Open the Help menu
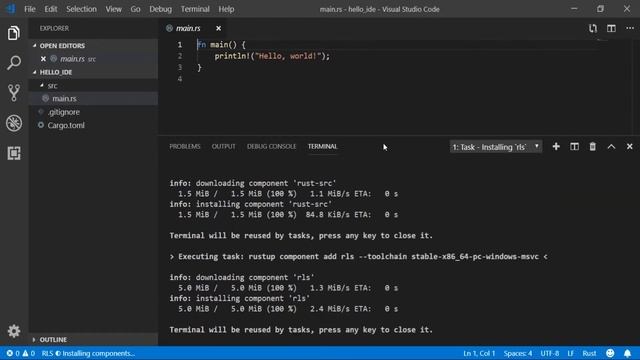This screenshot has width=640, height=360. tap(226, 9)
